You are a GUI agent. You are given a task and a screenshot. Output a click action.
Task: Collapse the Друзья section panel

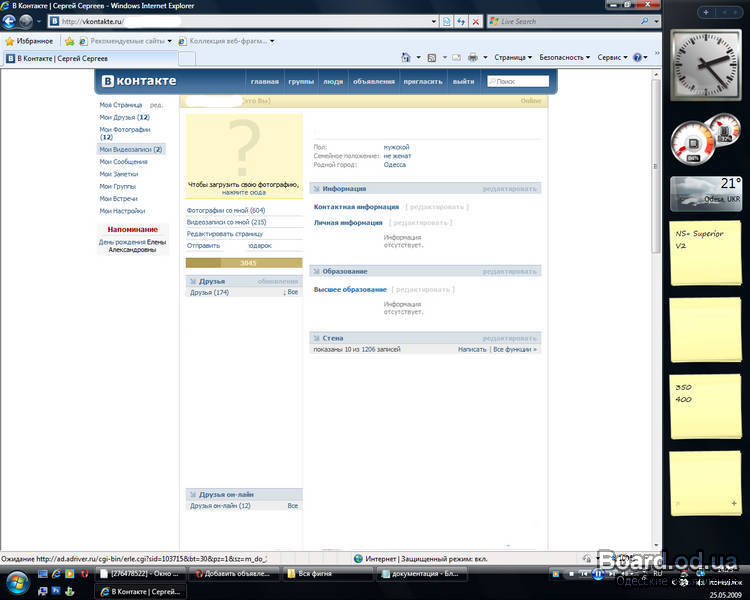(x=193, y=281)
